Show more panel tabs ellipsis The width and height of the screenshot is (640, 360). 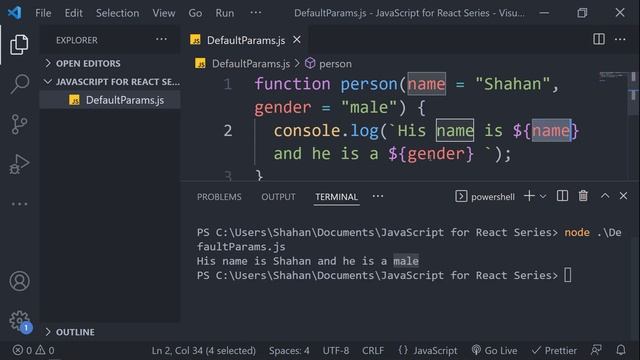(x=378, y=196)
